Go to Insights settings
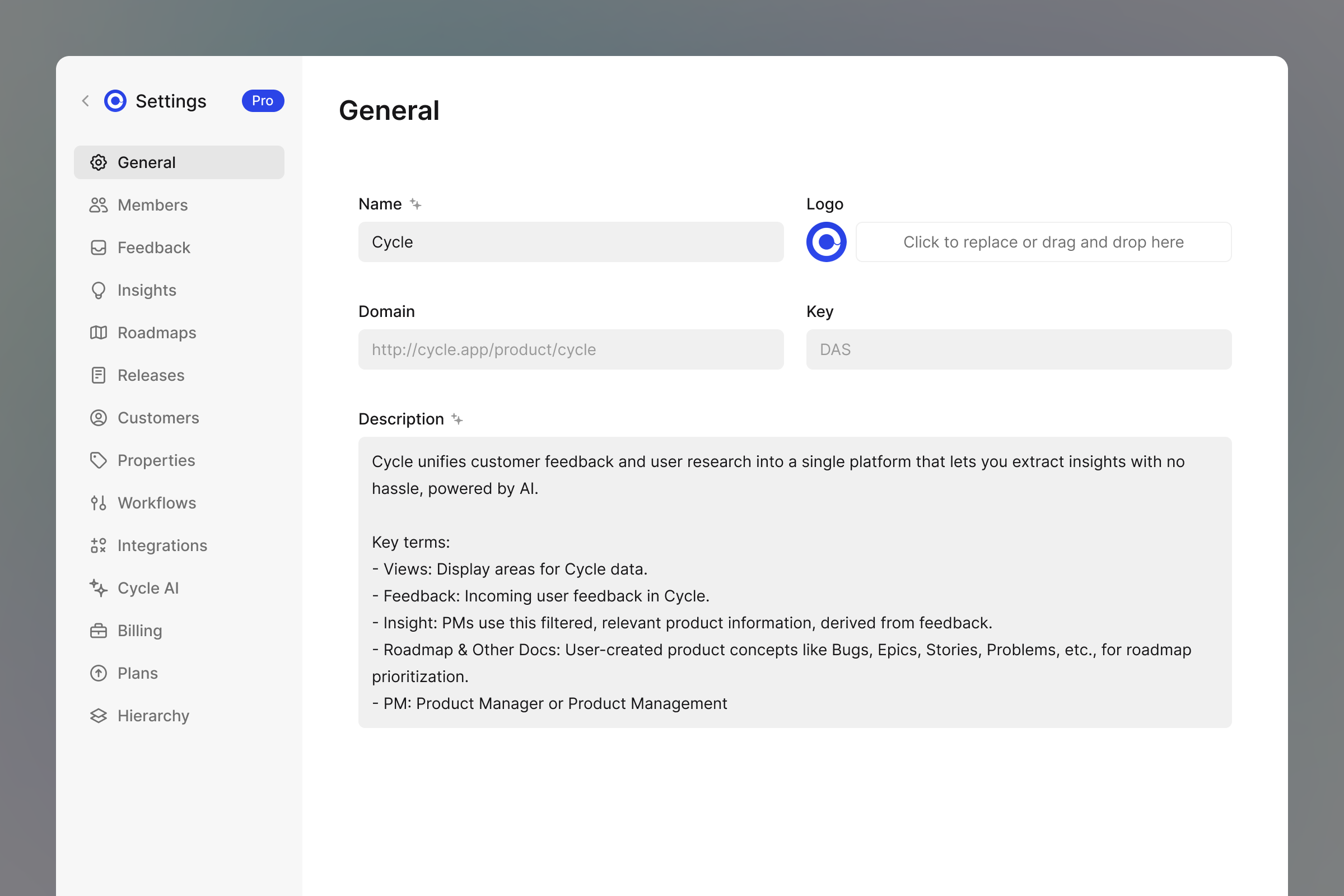The height and width of the screenshot is (896, 1344). point(179,290)
